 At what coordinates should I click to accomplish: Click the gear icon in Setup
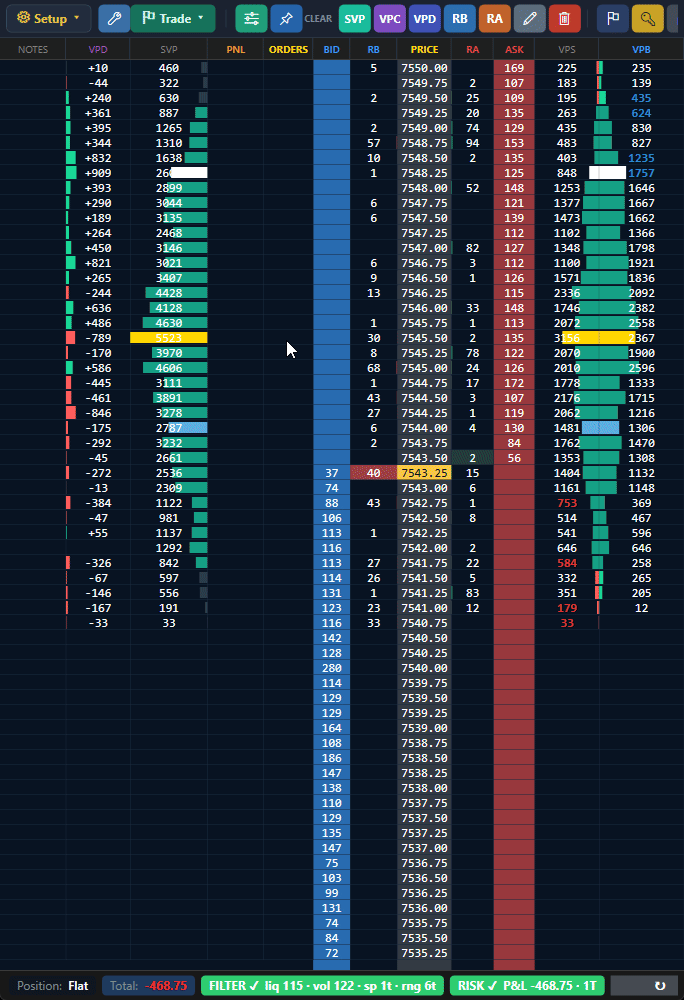tap(24, 18)
